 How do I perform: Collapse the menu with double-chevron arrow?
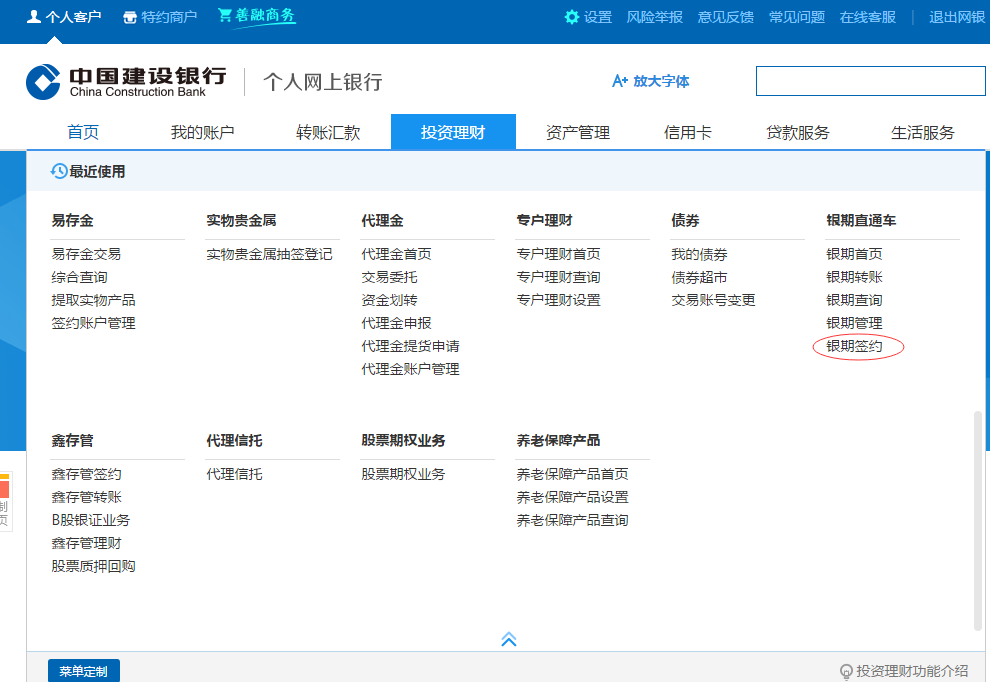(509, 639)
